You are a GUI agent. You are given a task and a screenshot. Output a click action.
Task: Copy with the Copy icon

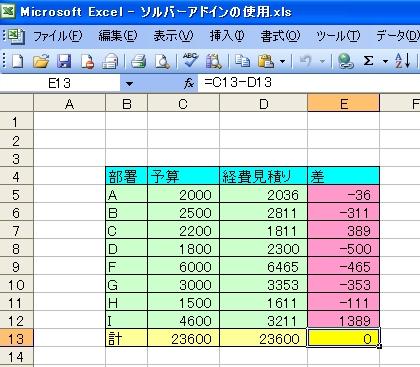[242, 61]
